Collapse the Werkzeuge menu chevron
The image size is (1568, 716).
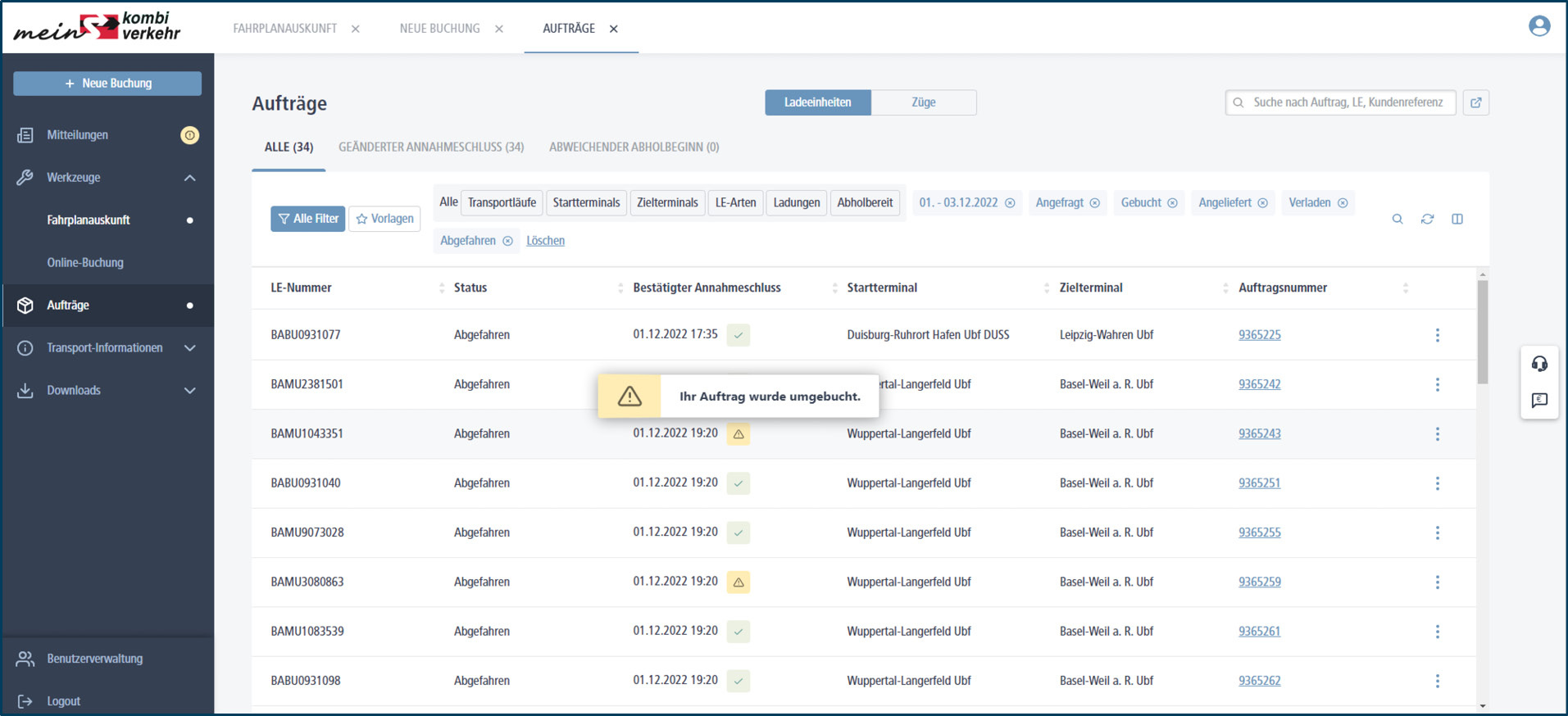tap(190, 178)
